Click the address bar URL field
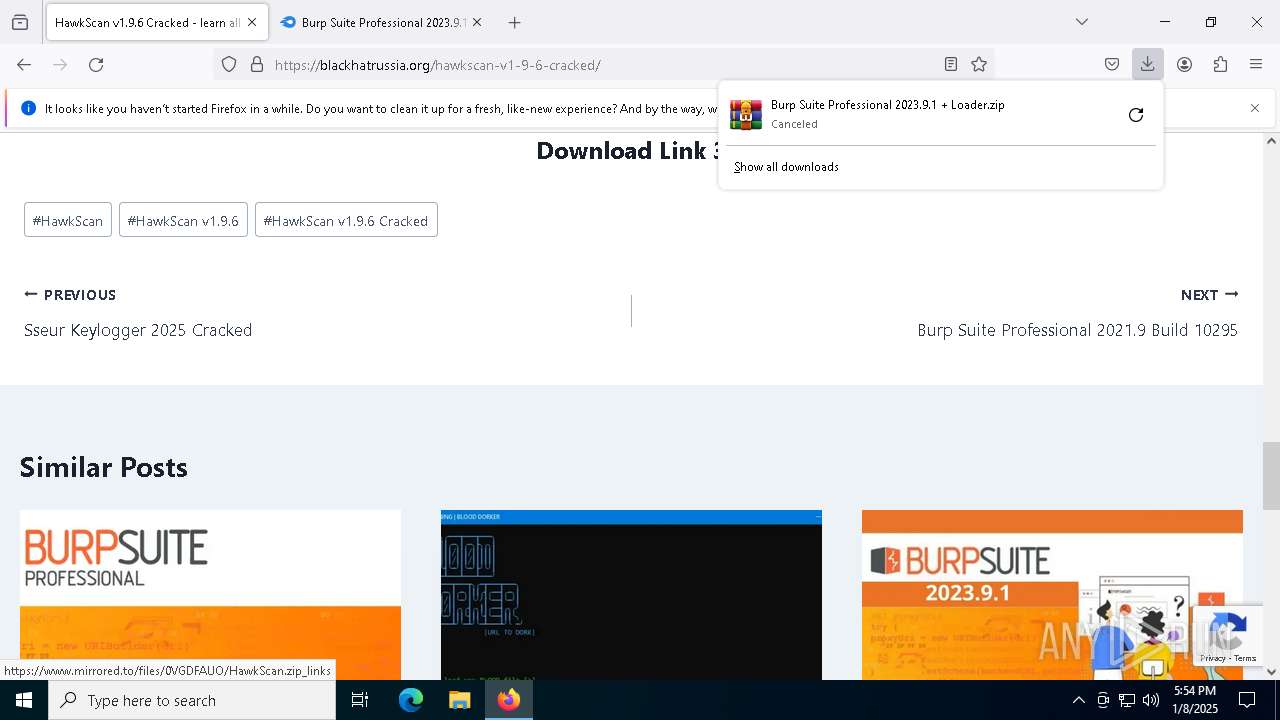Viewport: 1280px width, 720px height. click(604, 65)
